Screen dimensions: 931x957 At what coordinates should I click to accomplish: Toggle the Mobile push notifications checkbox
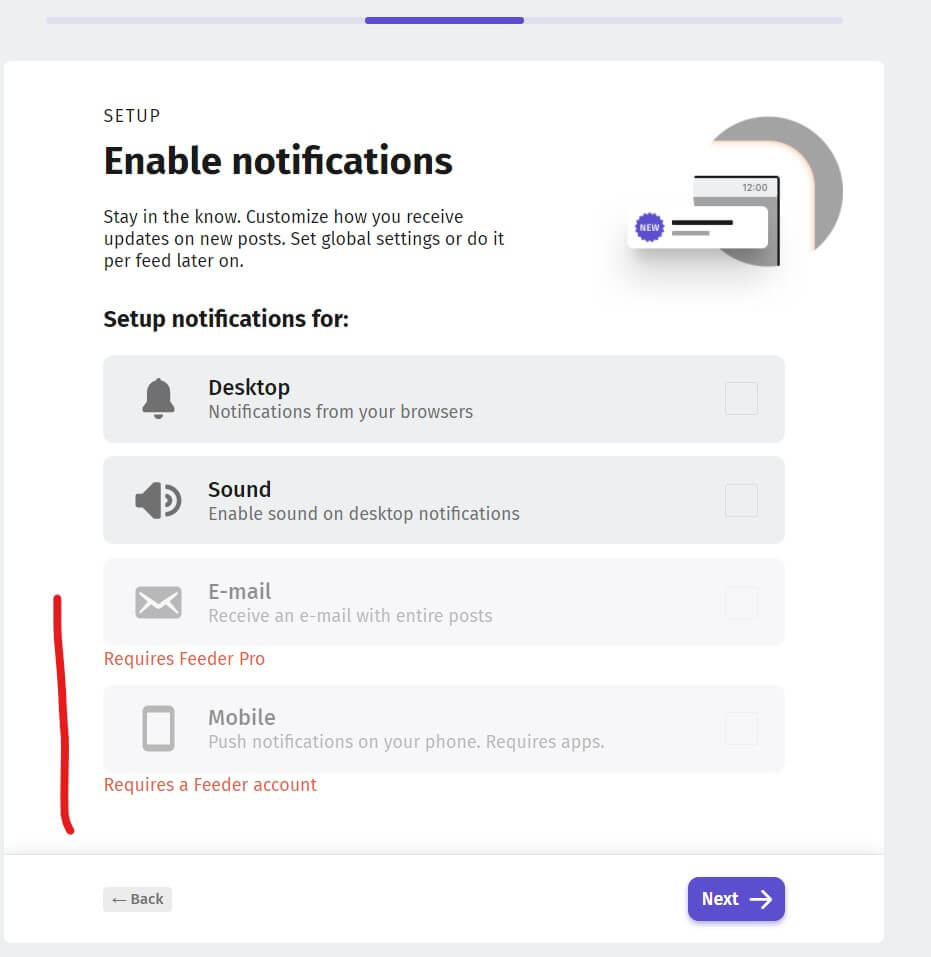tap(741, 728)
